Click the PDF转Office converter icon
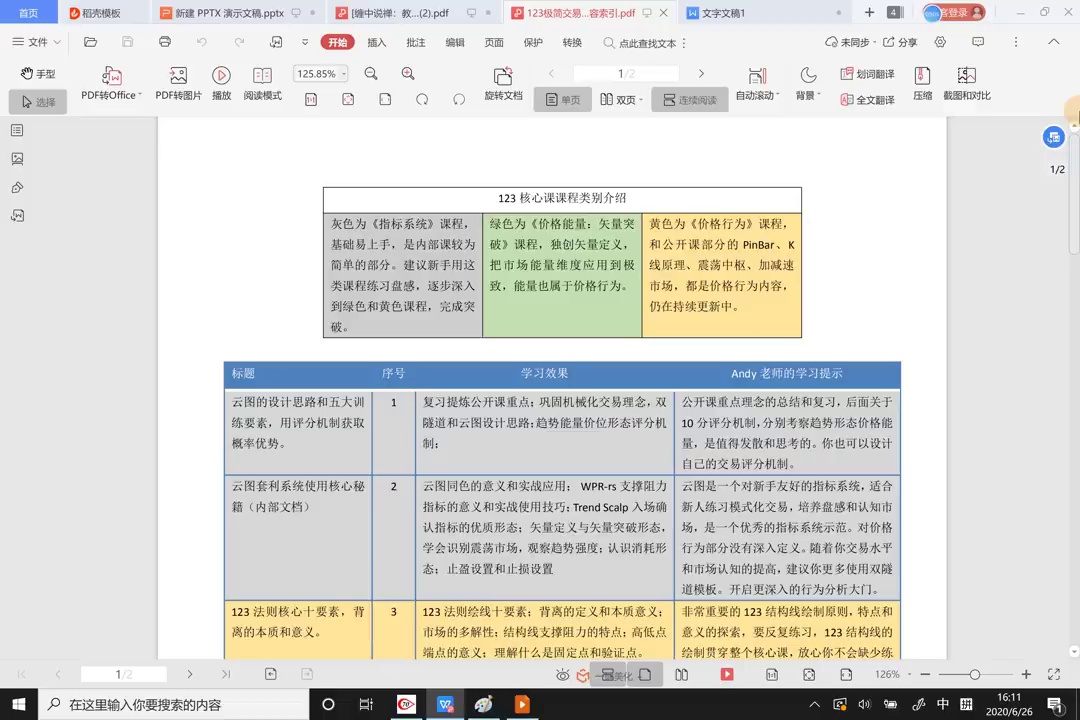The width and height of the screenshot is (1080, 720). 111,77
